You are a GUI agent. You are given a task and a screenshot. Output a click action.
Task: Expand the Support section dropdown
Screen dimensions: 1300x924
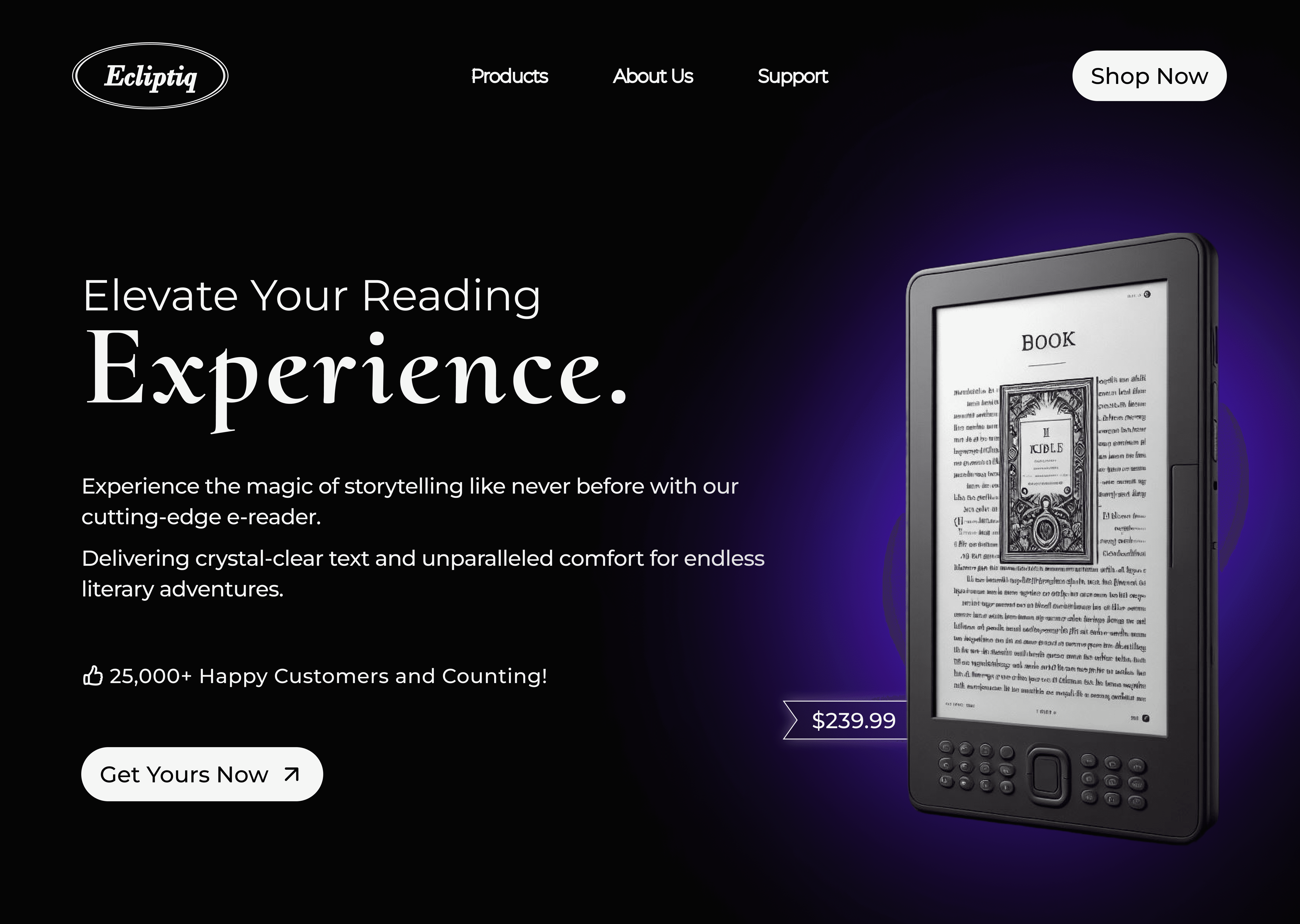[x=793, y=76]
